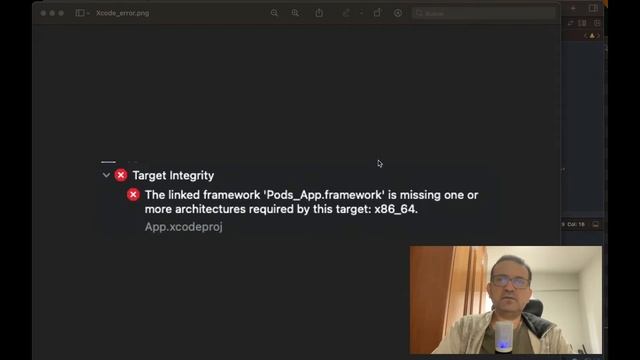
Task: Toggle the Preview sidebar view button
Action: 80,13
